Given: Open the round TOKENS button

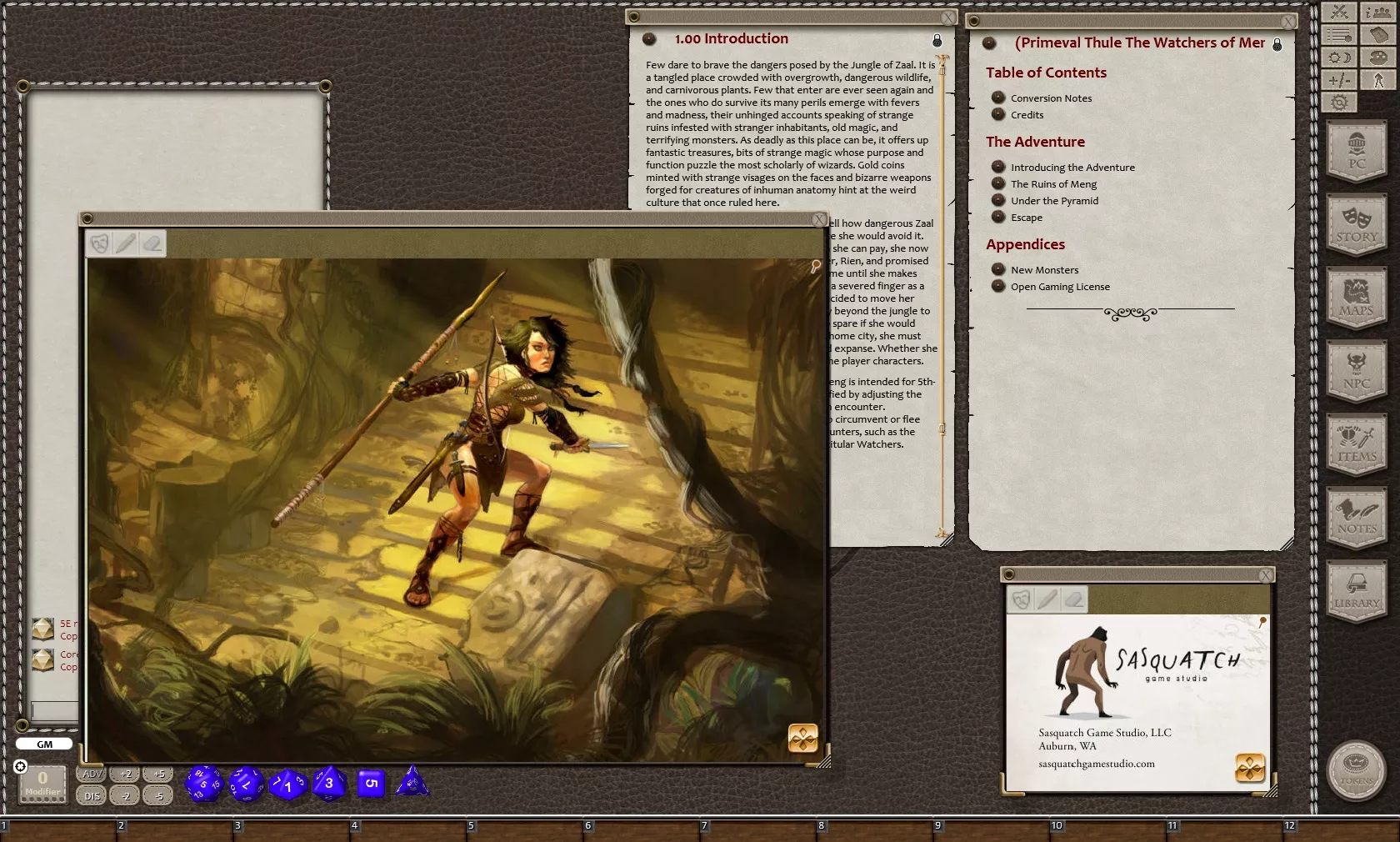Looking at the screenshot, I should [1357, 770].
